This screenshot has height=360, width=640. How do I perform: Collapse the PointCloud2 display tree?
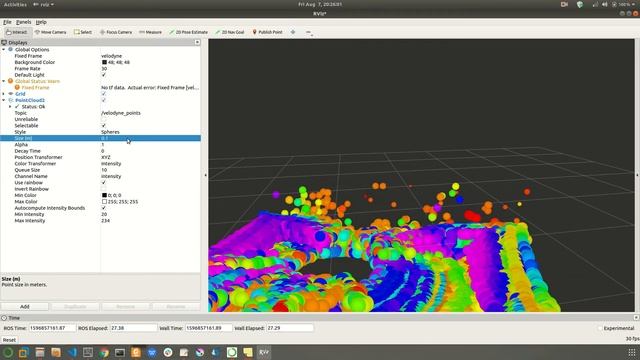click(4, 100)
